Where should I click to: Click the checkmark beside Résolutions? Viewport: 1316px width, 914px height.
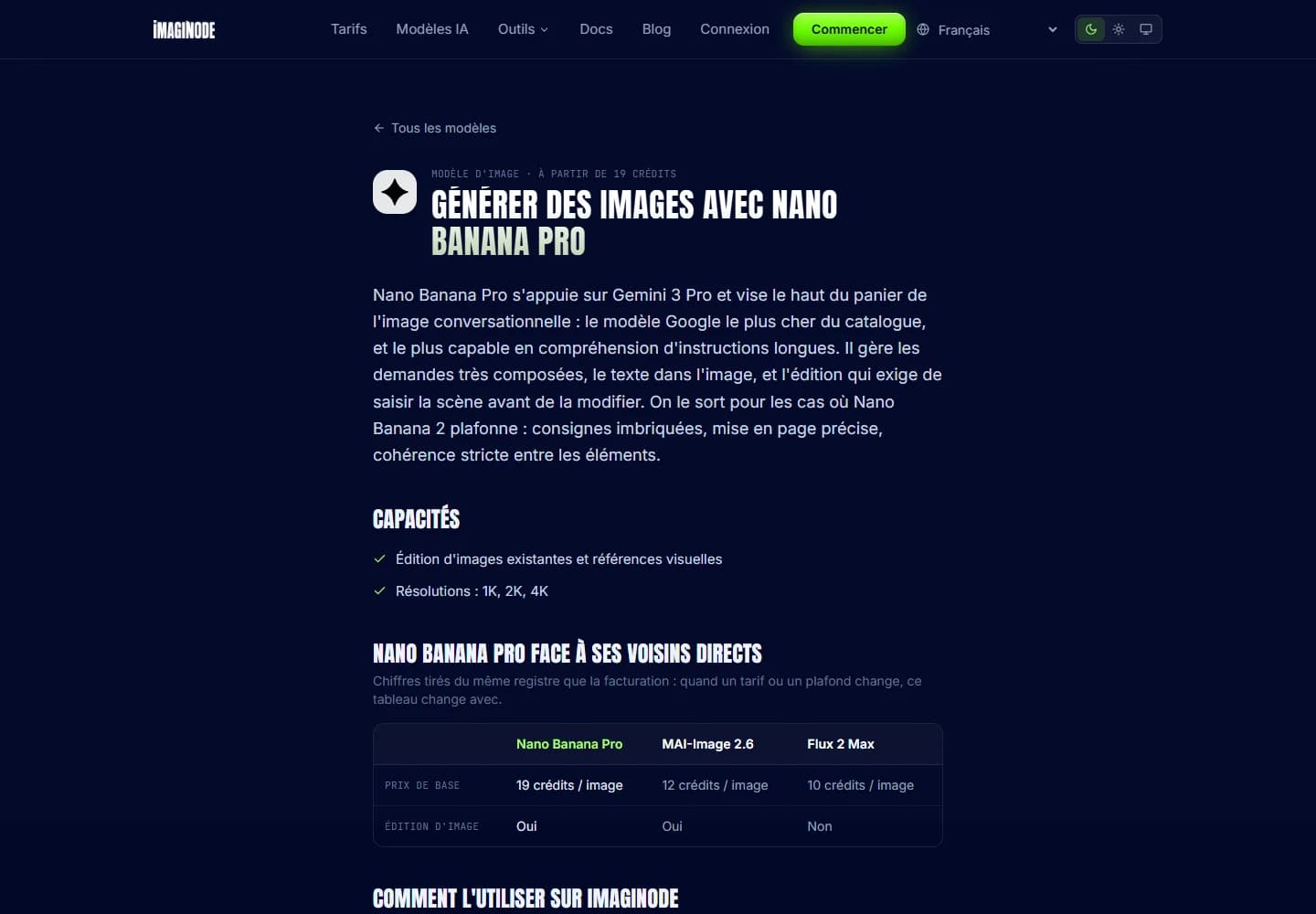[x=379, y=590]
